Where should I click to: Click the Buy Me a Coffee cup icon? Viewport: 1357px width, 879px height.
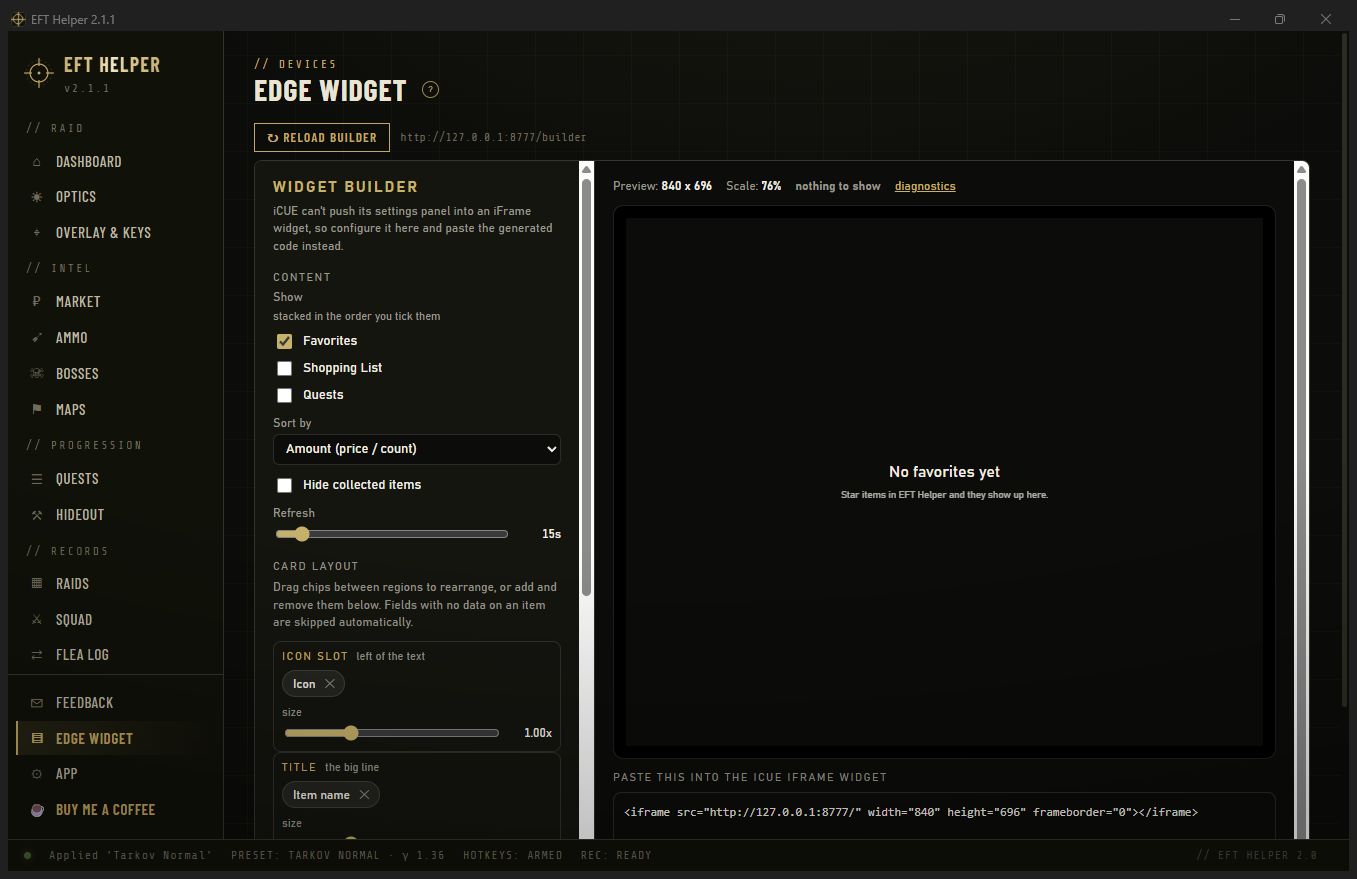(37, 810)
